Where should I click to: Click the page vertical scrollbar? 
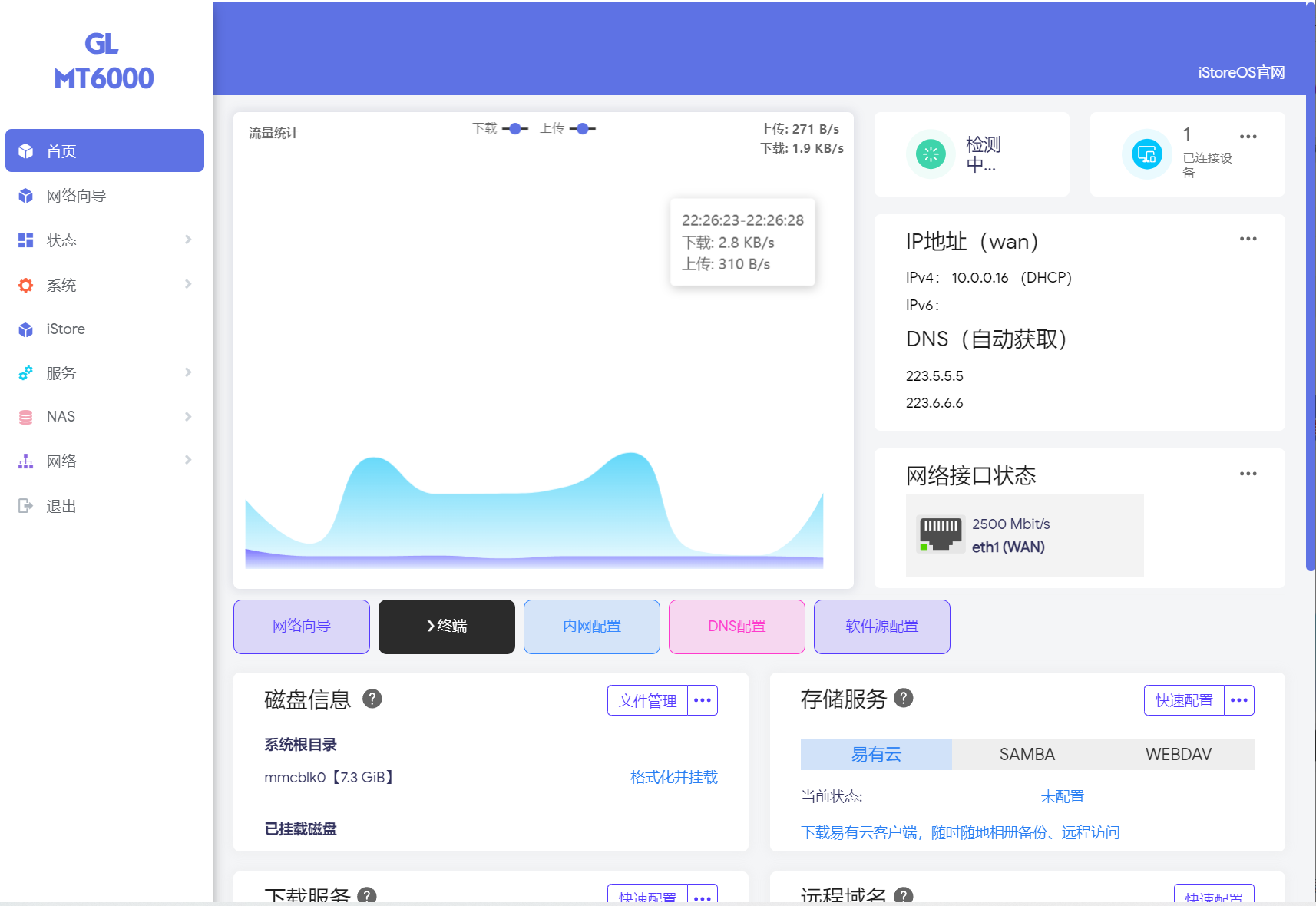click(x=1310, y=307)
